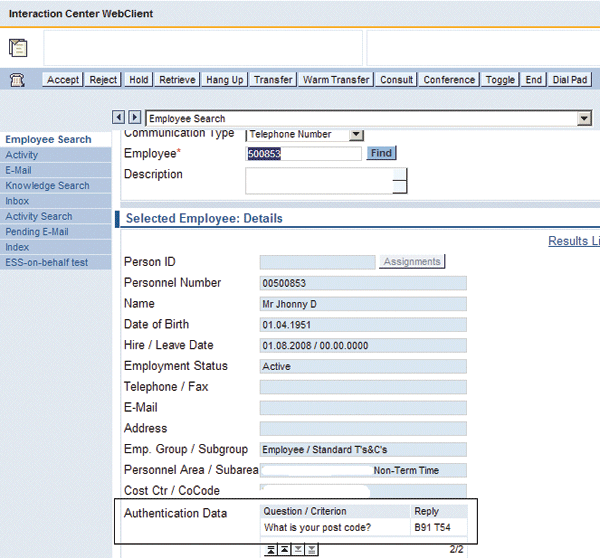Click the Assignments button
This screenshot has width=600, height=558.
coord(412,262)
